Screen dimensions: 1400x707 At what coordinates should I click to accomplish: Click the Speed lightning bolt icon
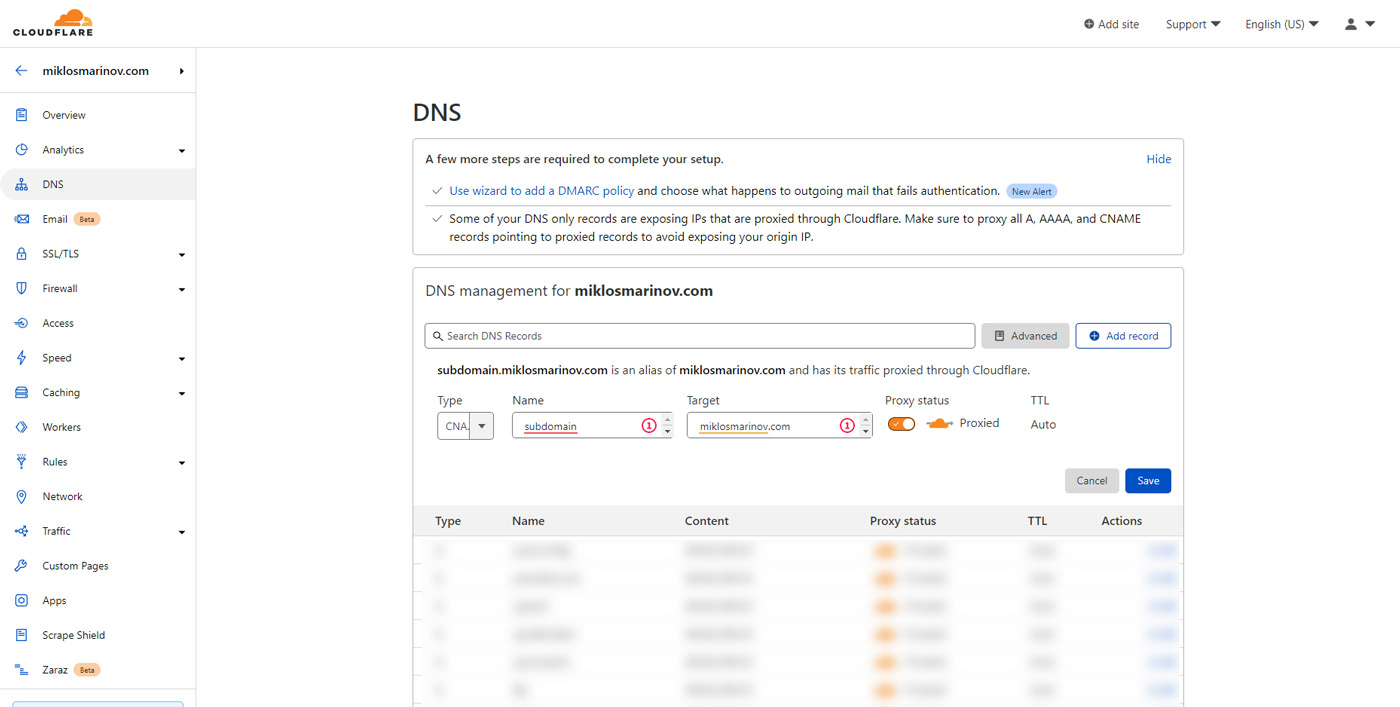pyautogui.click(x=21, y=358)
